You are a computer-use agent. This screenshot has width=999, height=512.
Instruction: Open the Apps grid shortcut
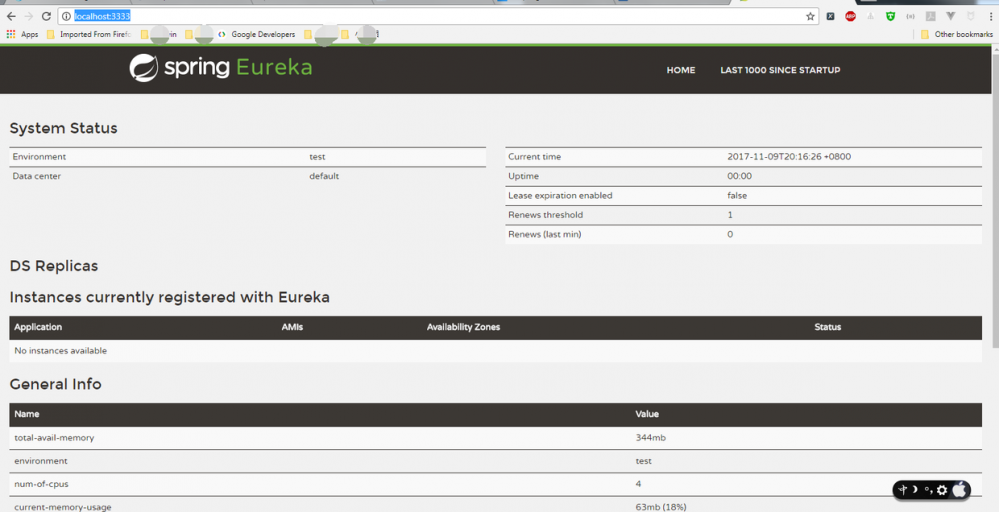22,34
